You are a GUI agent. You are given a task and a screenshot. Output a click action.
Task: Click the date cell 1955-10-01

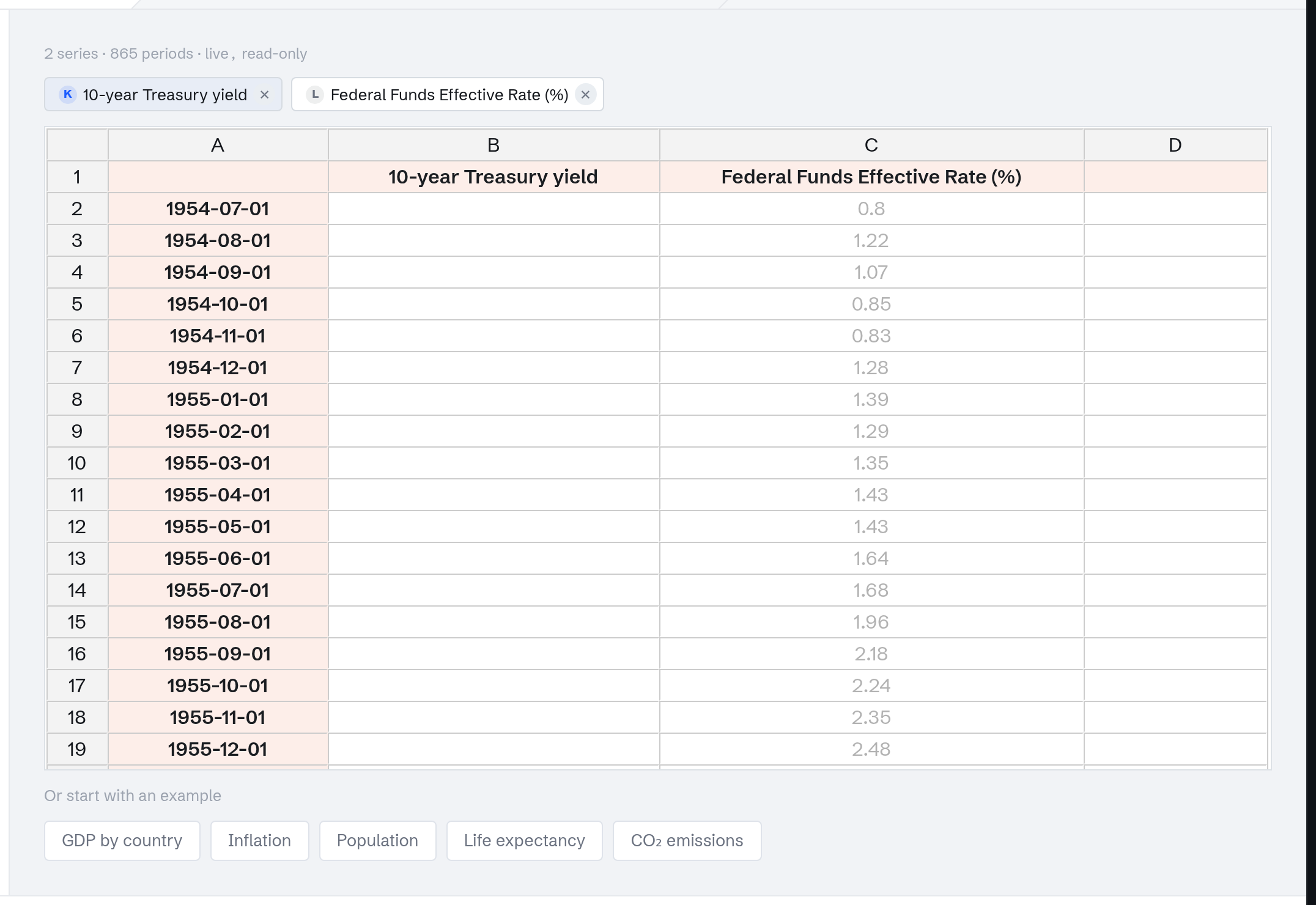click(218, 685)
